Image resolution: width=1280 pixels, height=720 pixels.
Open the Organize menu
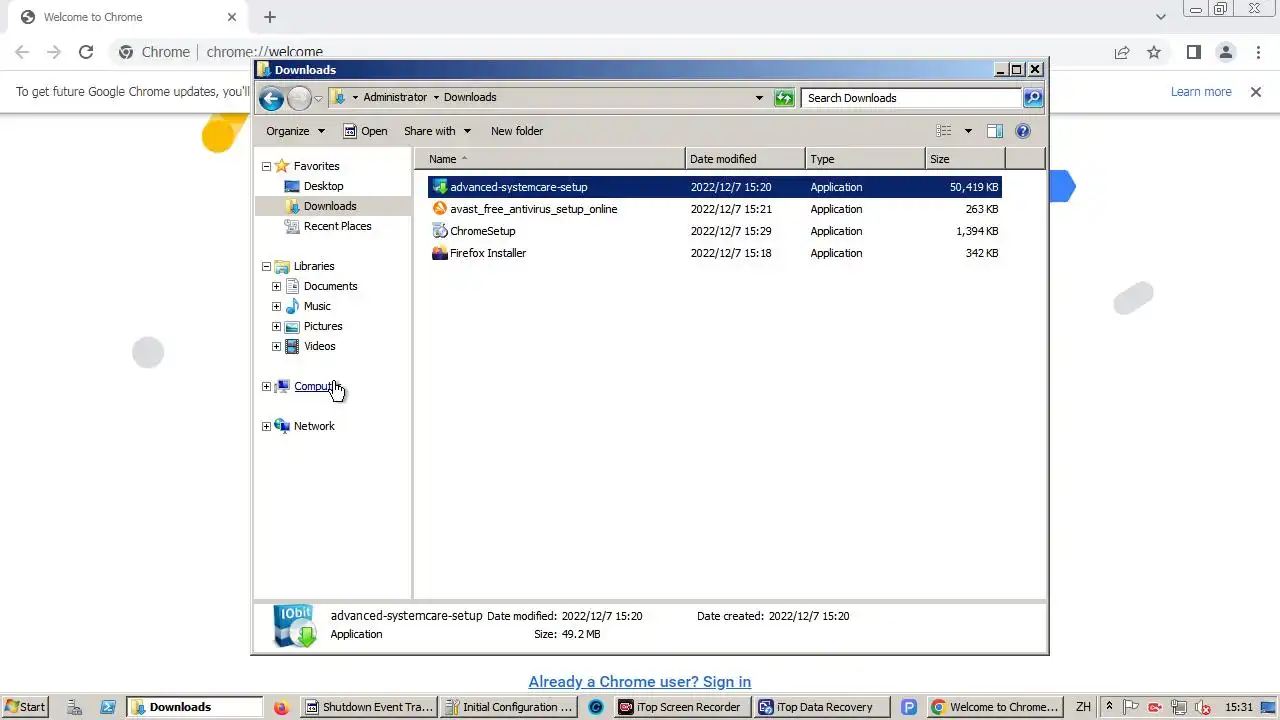[x=295, y=131]
